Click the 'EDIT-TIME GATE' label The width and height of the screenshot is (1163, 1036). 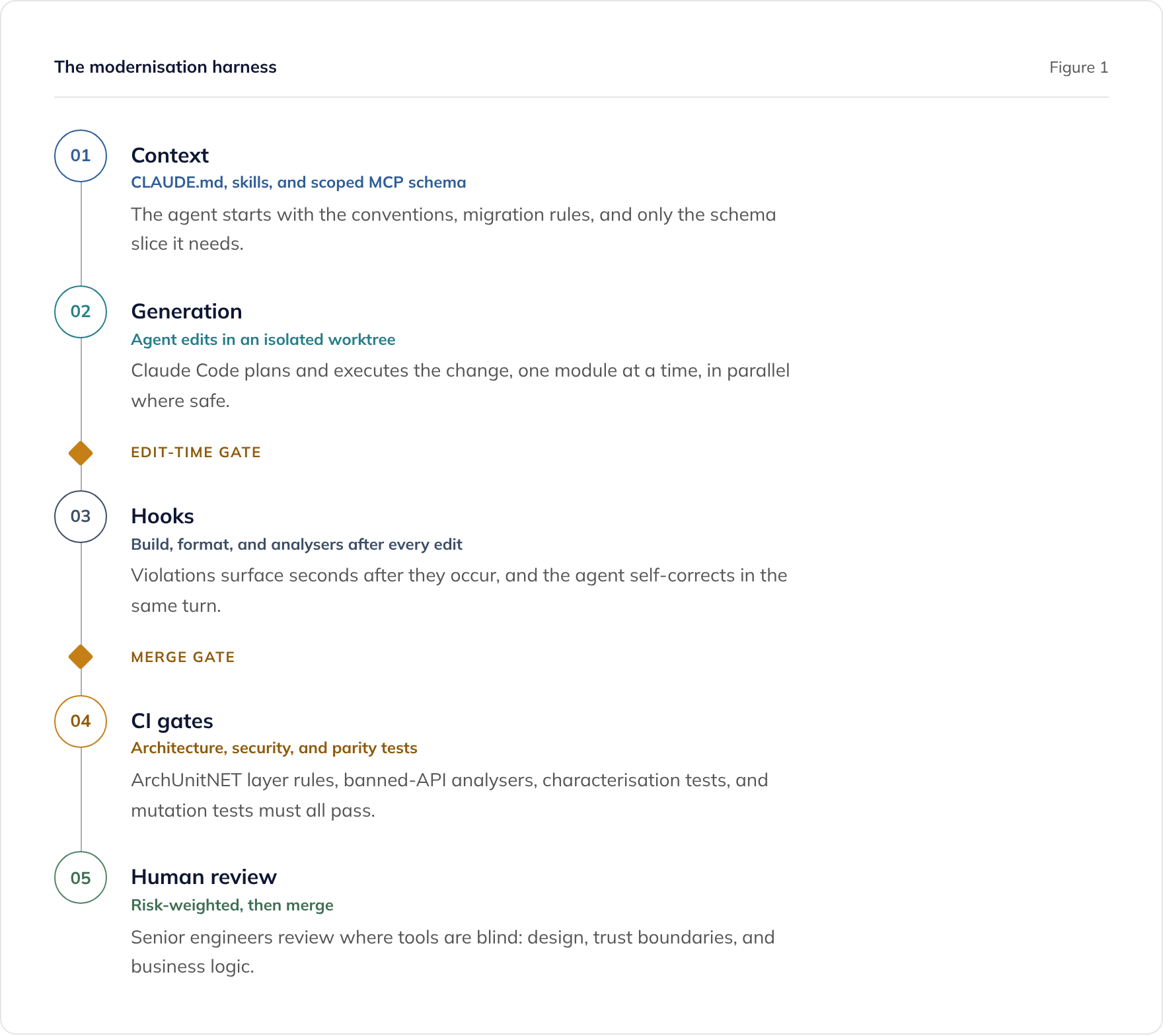196,453
